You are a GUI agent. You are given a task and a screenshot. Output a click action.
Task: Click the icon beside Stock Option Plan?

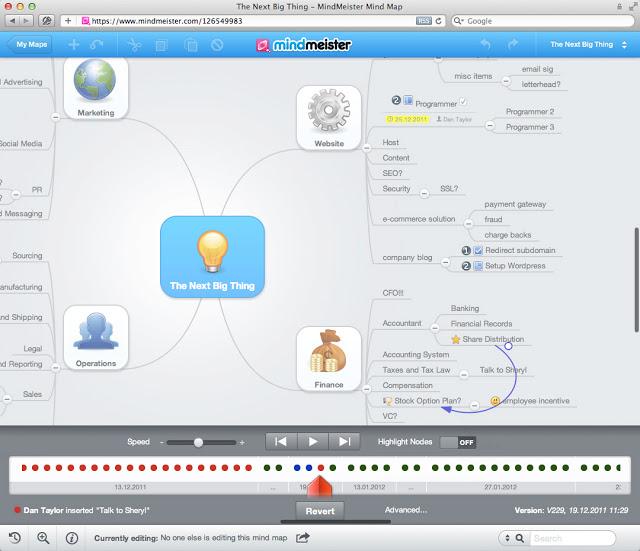[x=387, y=401]
